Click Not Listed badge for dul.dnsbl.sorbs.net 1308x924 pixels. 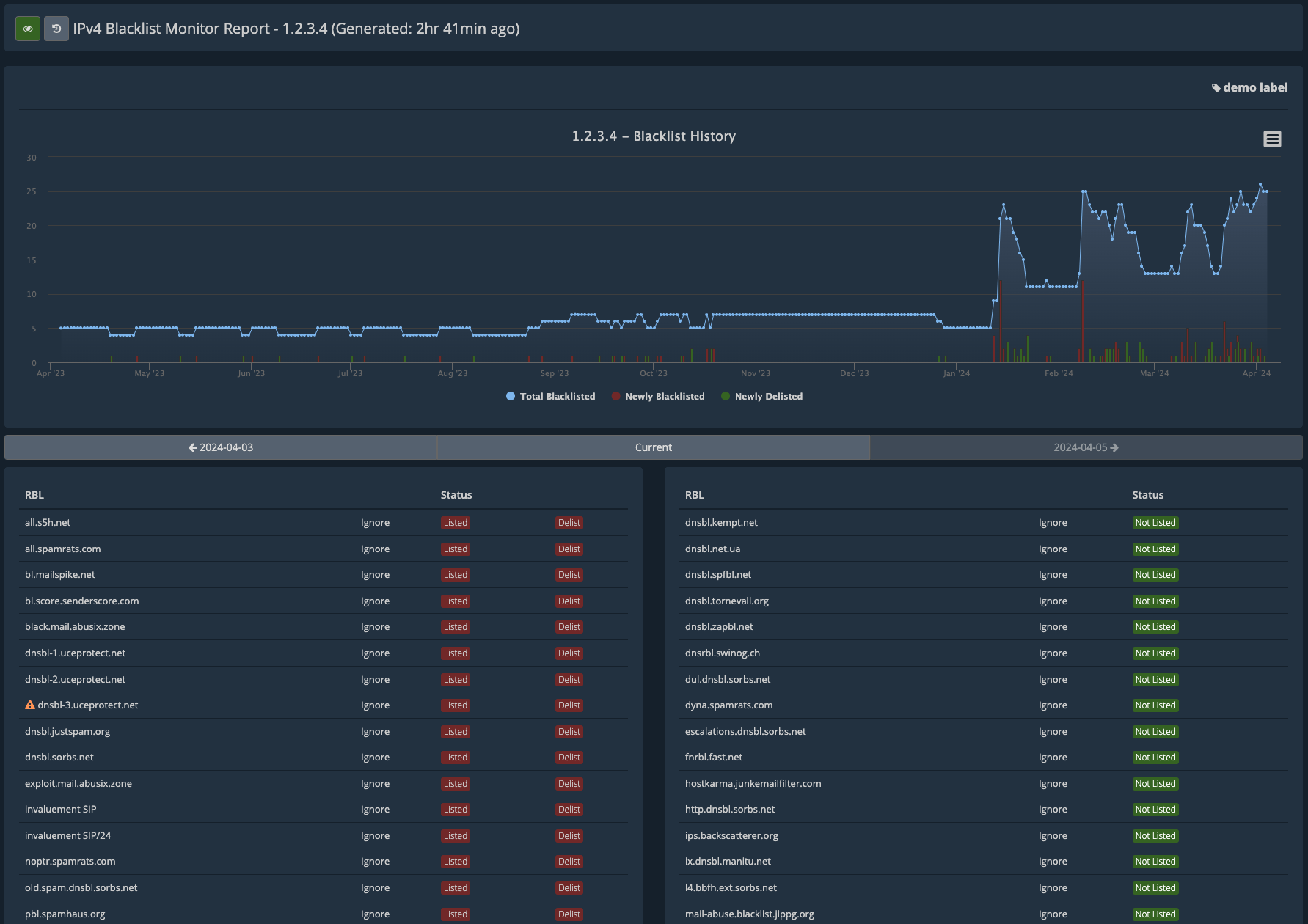[x=1155, y=680]
